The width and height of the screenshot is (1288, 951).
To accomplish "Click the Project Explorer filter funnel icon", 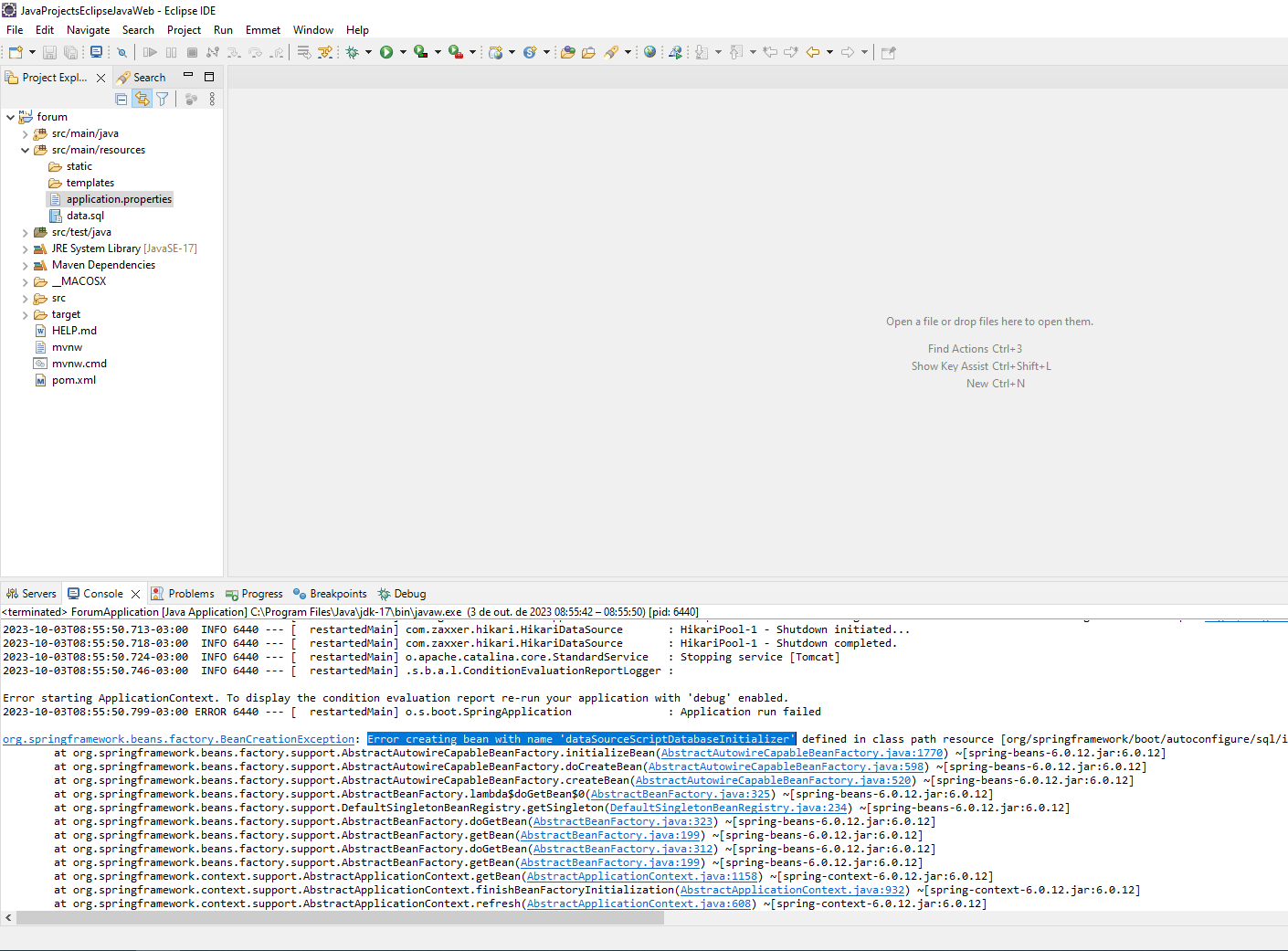I will [x=163, y=99].
